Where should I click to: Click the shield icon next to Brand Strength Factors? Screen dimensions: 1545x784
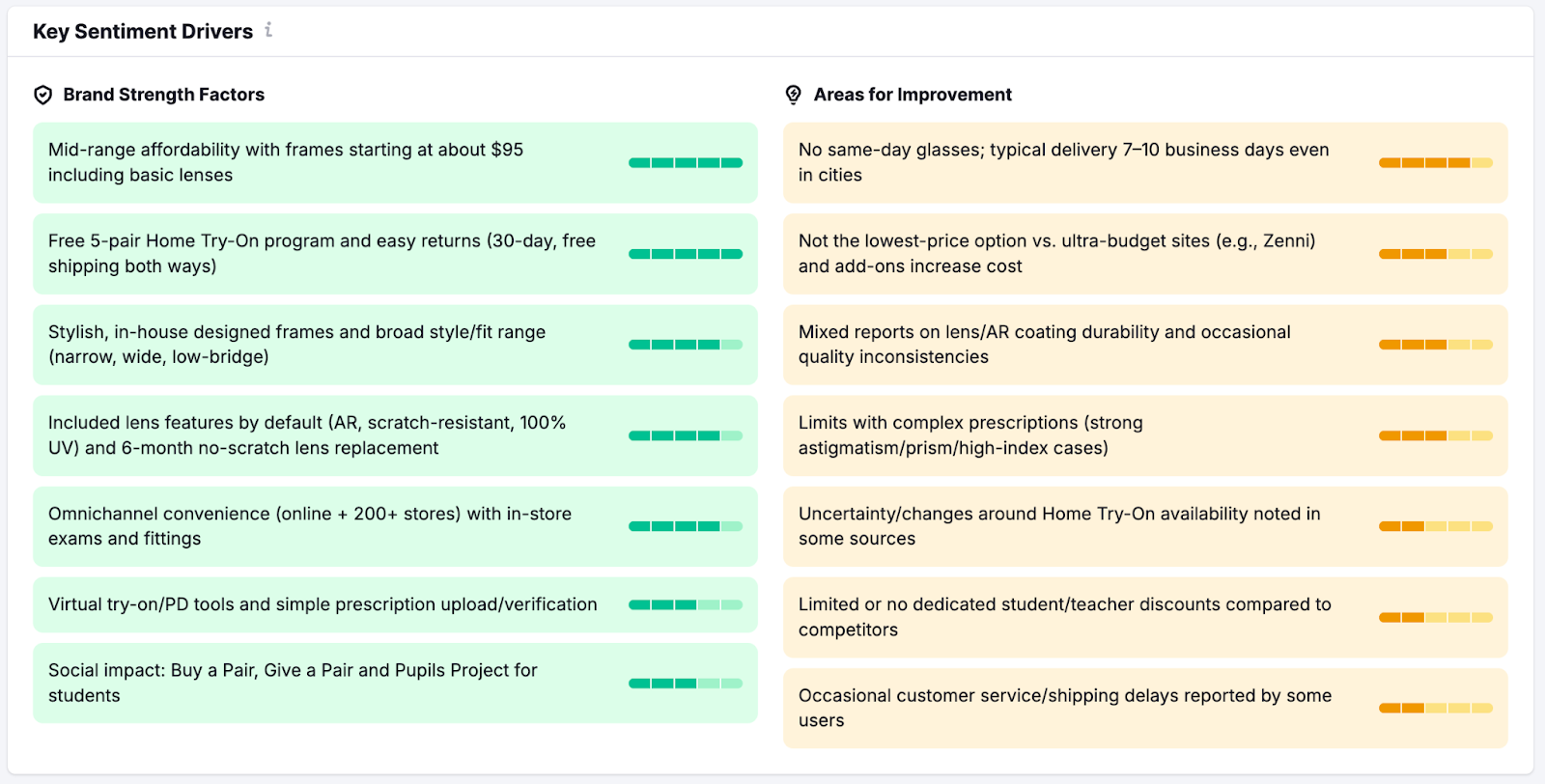pyautogui.click(x=42, y=95)
